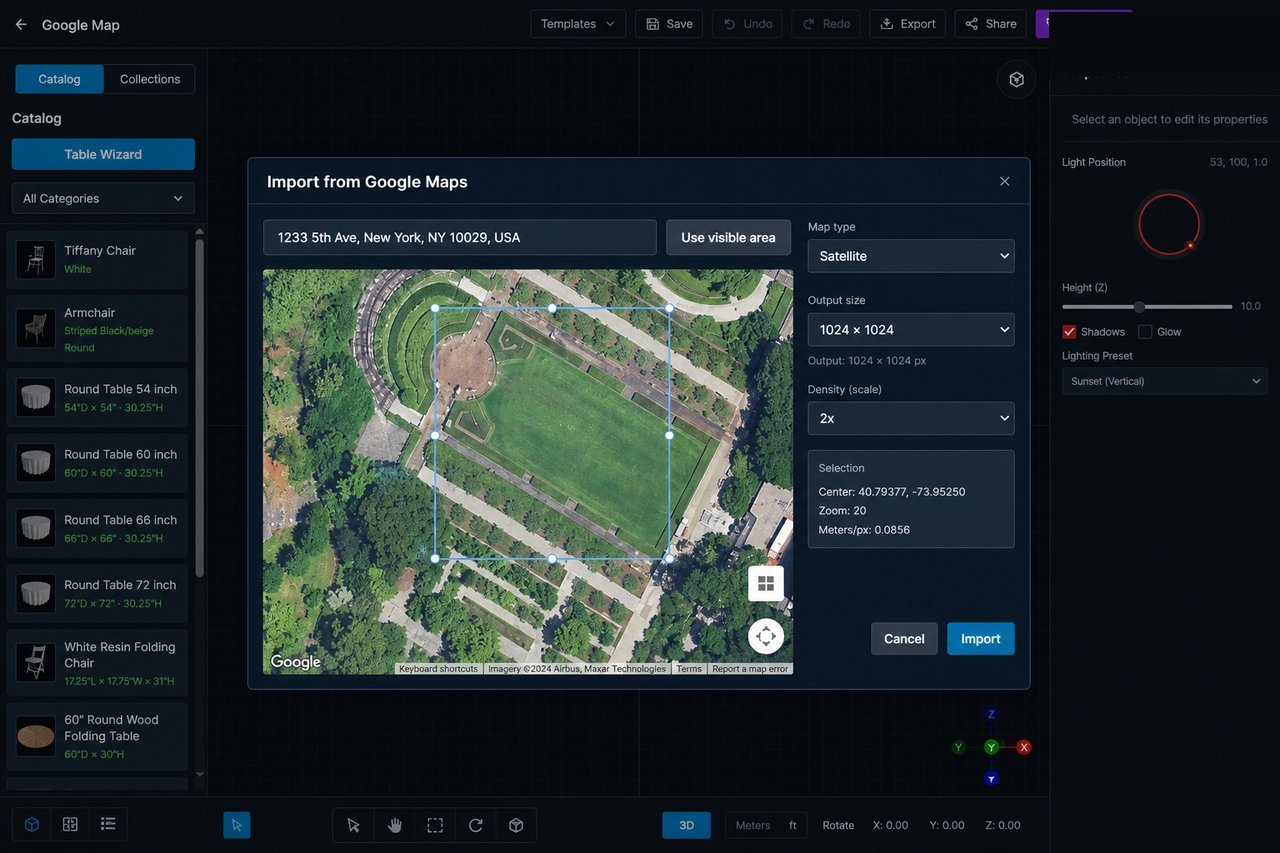Click the catalog list scrollbar

tap(199, 408)
